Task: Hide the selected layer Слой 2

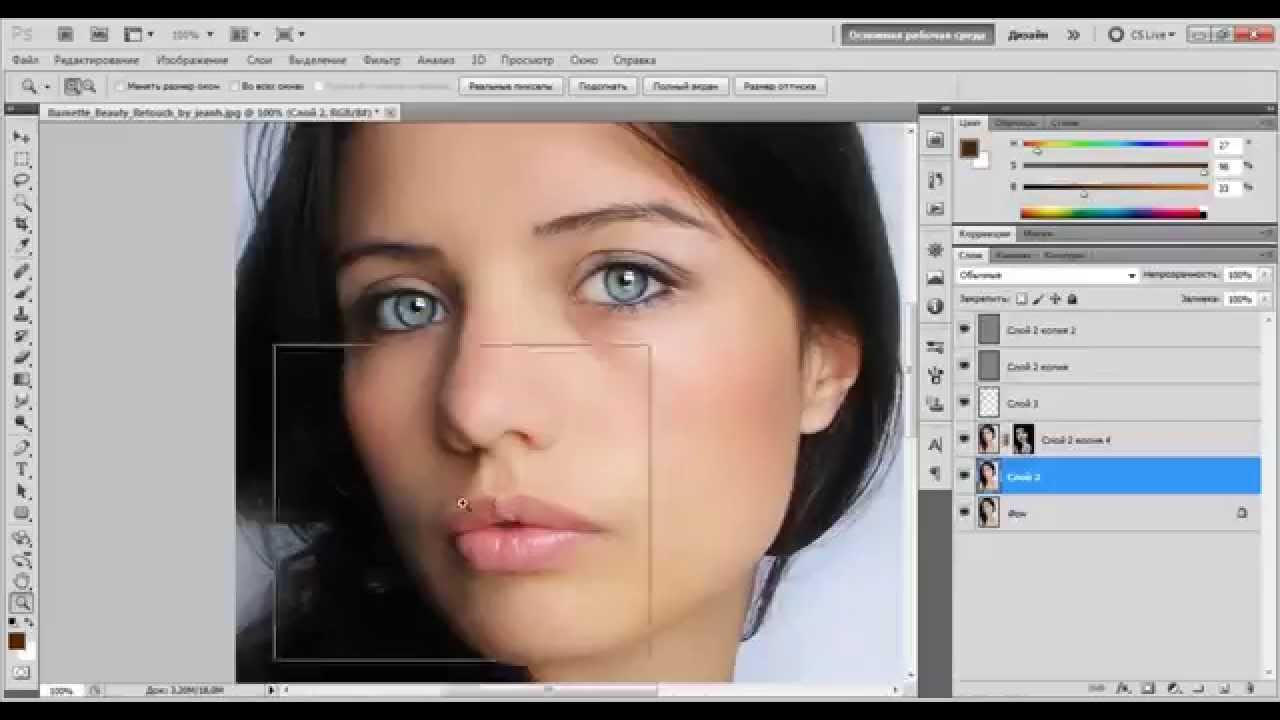Action: coord(964,476)
